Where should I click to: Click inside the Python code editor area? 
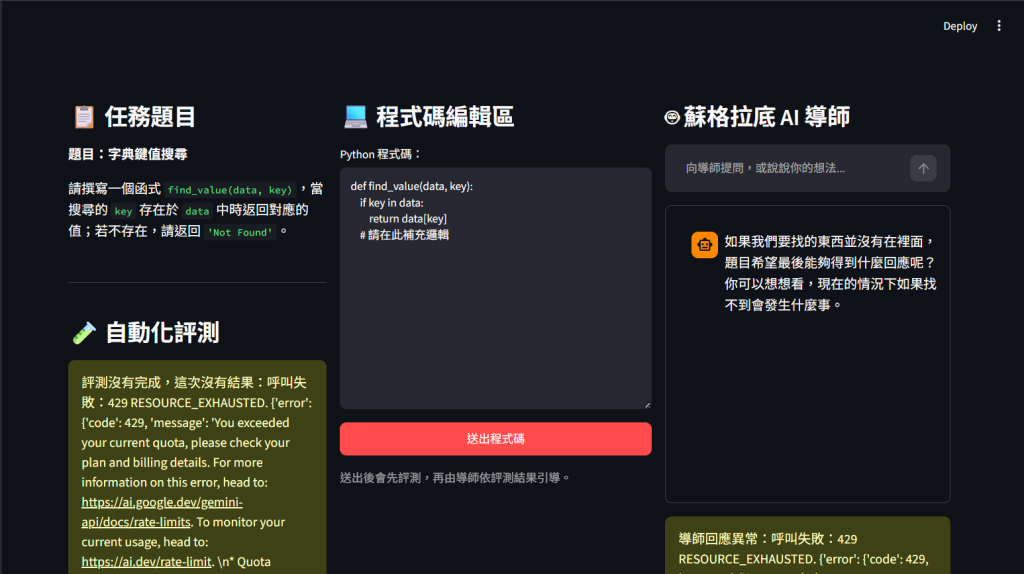[495, 288]
